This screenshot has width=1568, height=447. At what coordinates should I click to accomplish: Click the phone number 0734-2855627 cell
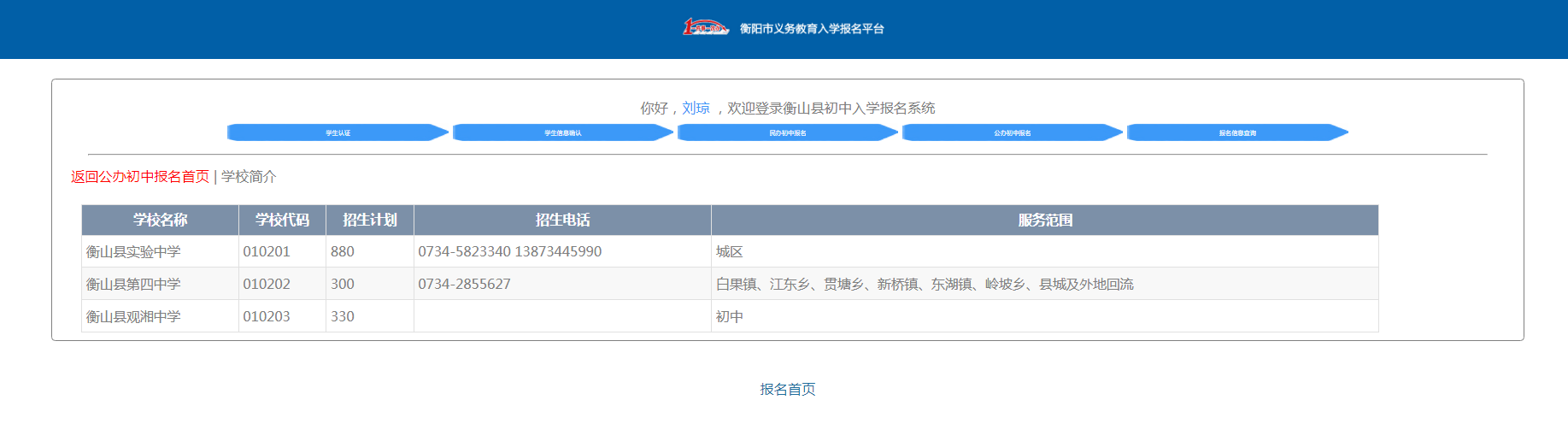(464, 285)
